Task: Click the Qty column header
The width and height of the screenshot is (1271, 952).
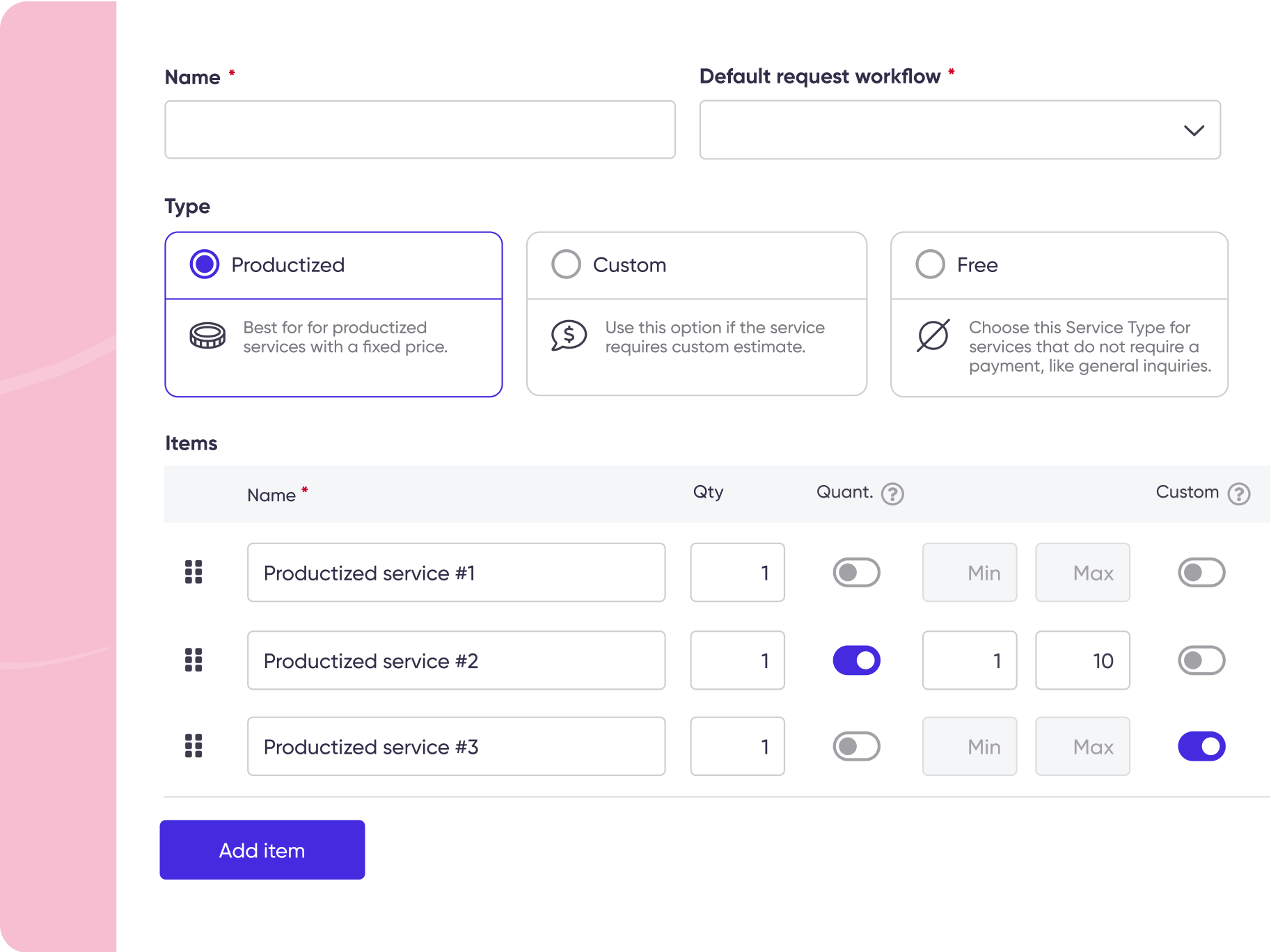Action: click(x=709, y=492)
